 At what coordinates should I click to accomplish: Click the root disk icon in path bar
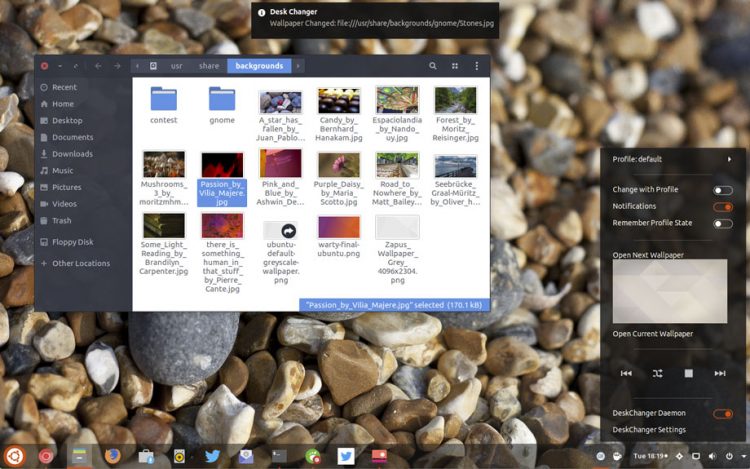point(153,66)
